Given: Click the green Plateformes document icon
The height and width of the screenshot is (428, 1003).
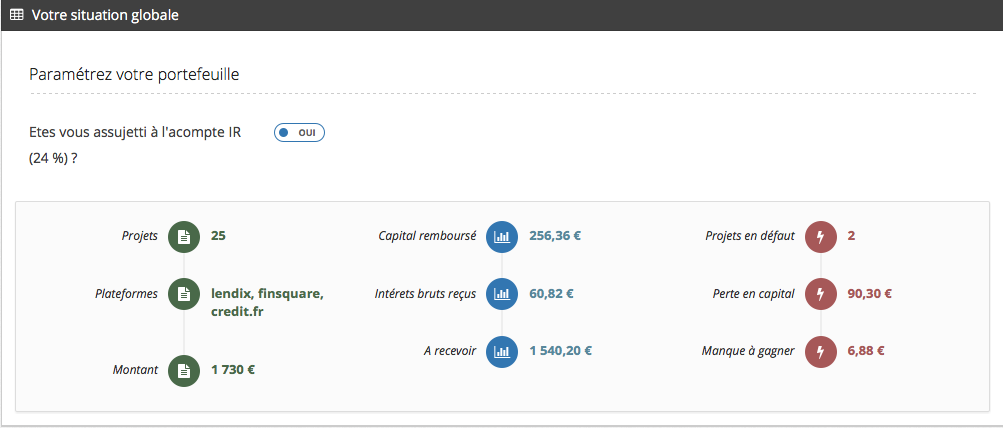Looking at the screenshot, I should tap(184, 294).
